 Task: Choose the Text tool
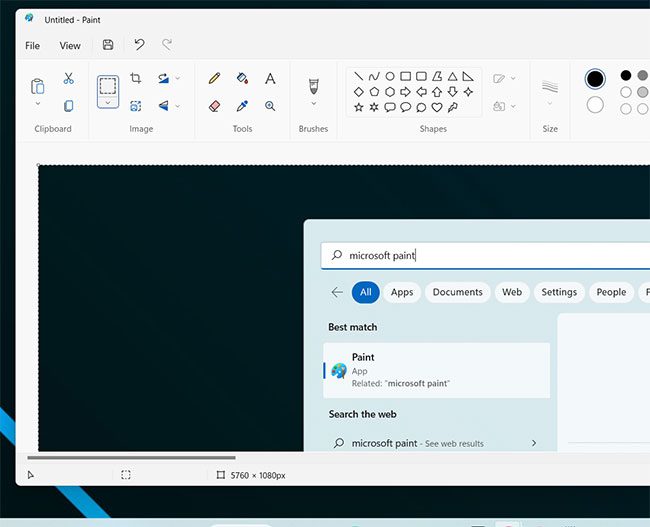point(270,78)
